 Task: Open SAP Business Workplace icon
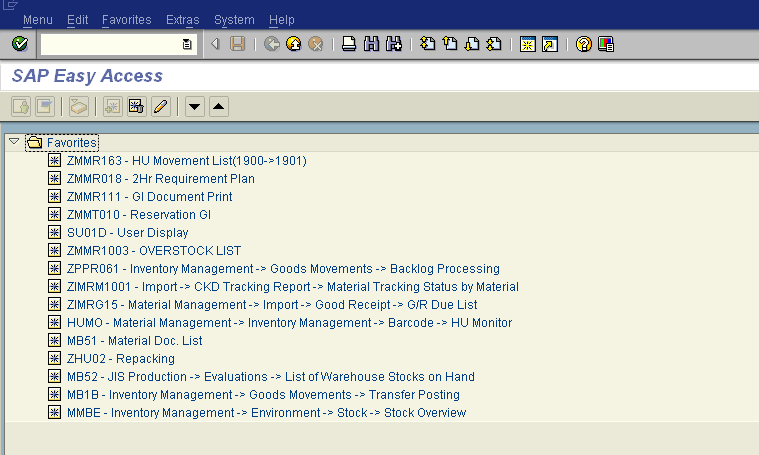(x=79, y=106)
